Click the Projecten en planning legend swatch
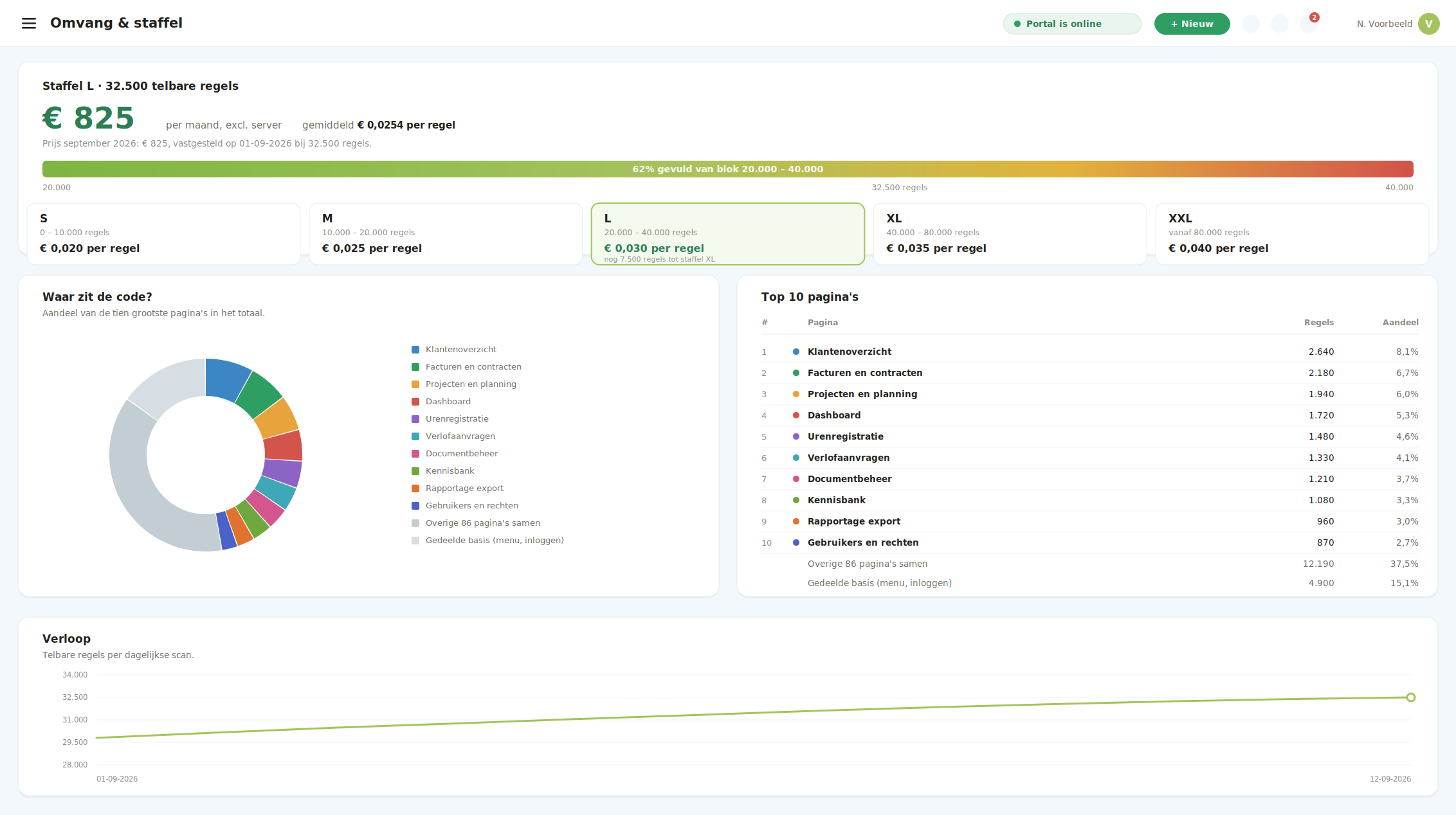This screenshot has width=1456, height=815. click(415, 384)
